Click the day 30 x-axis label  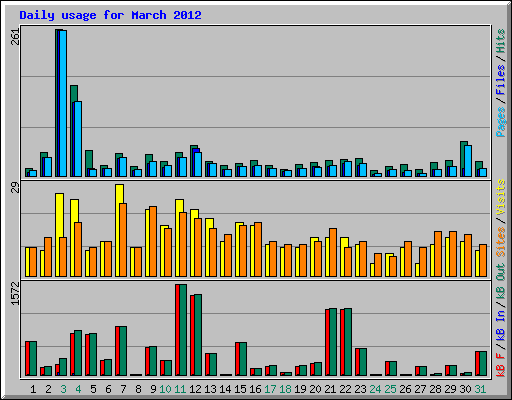[465, 389]
